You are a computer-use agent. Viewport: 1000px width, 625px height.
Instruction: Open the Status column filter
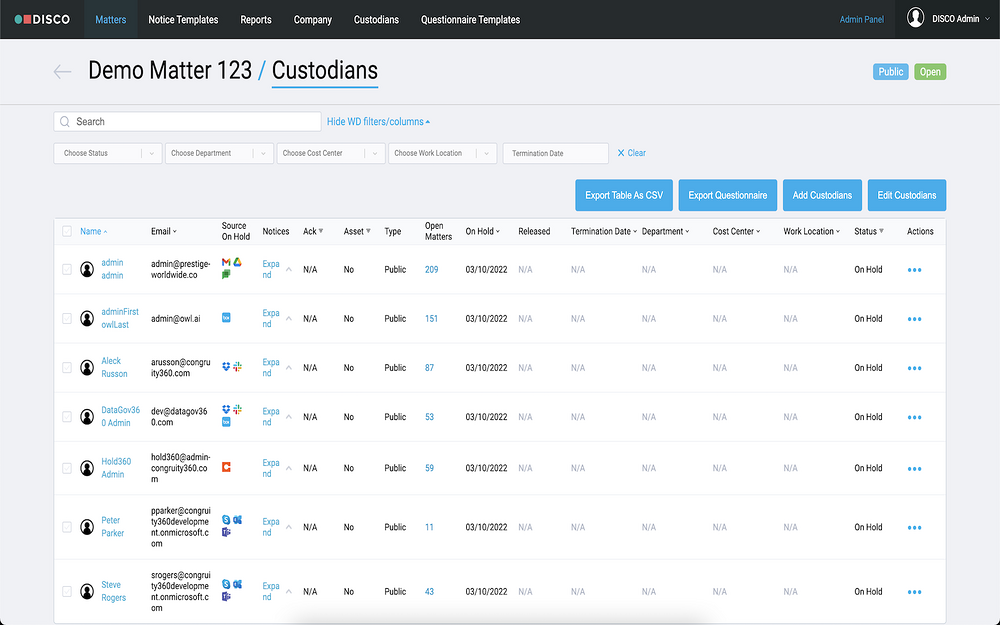(x=881, y=231)
